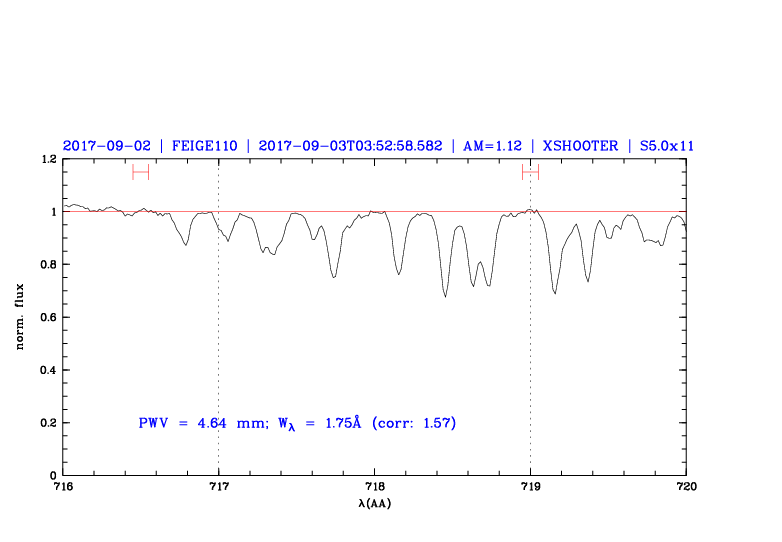Click the 0.6 y-axis tick label
Viewport: 782px width, 542px height.
(x=47, y=318)
